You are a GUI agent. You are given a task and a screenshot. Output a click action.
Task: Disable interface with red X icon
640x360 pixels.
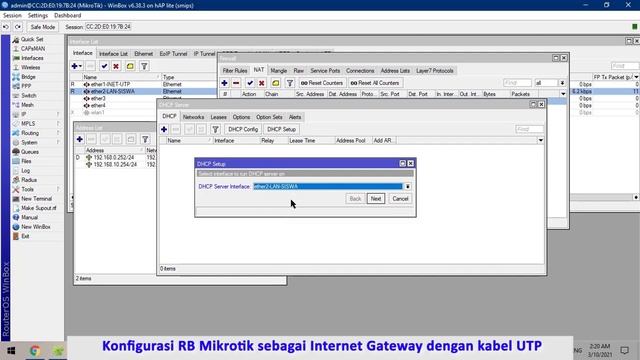pos(116,66)
